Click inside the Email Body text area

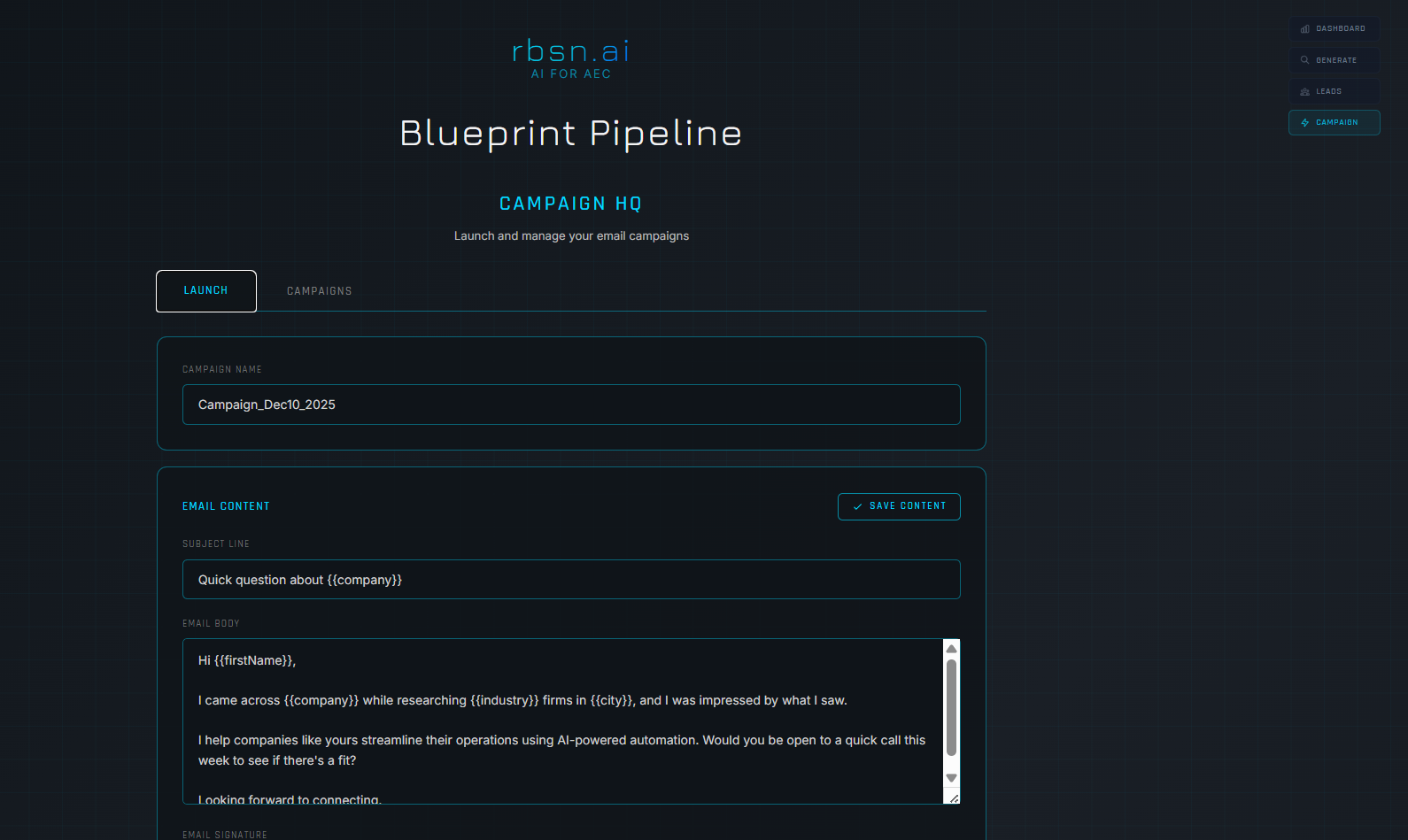tap(563, 721)
